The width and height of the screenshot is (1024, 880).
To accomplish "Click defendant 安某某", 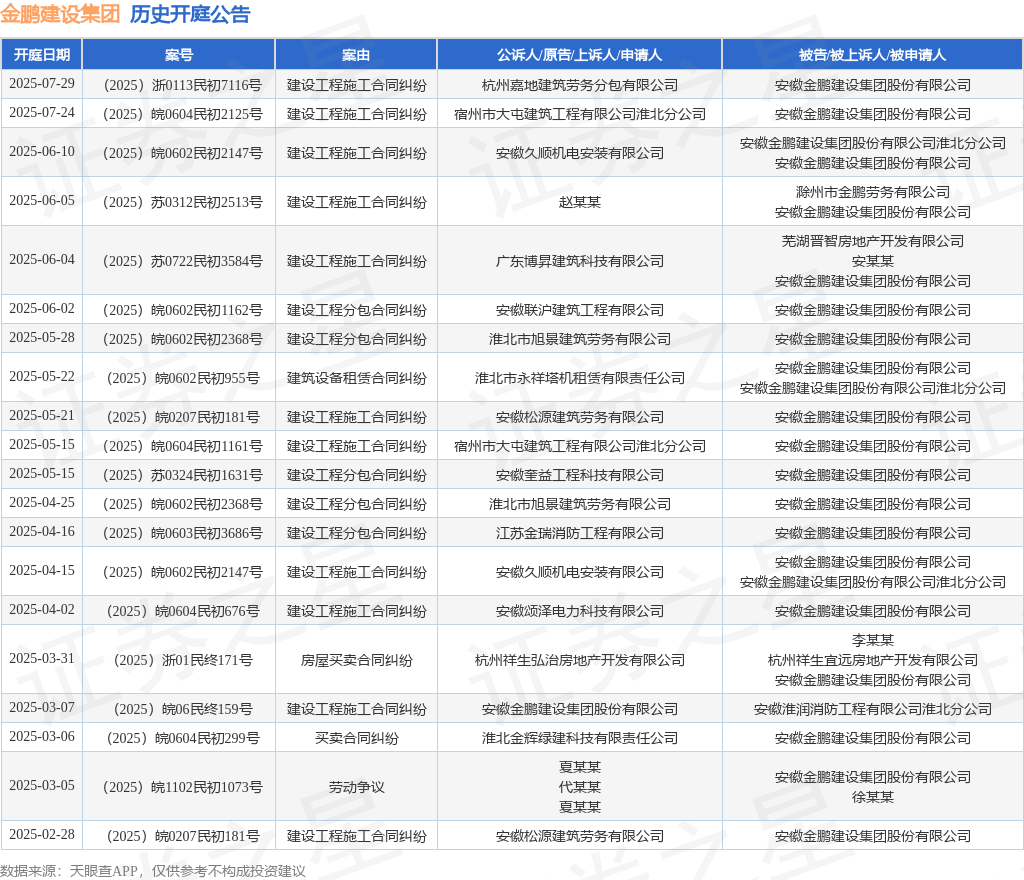I will (872, 261).
